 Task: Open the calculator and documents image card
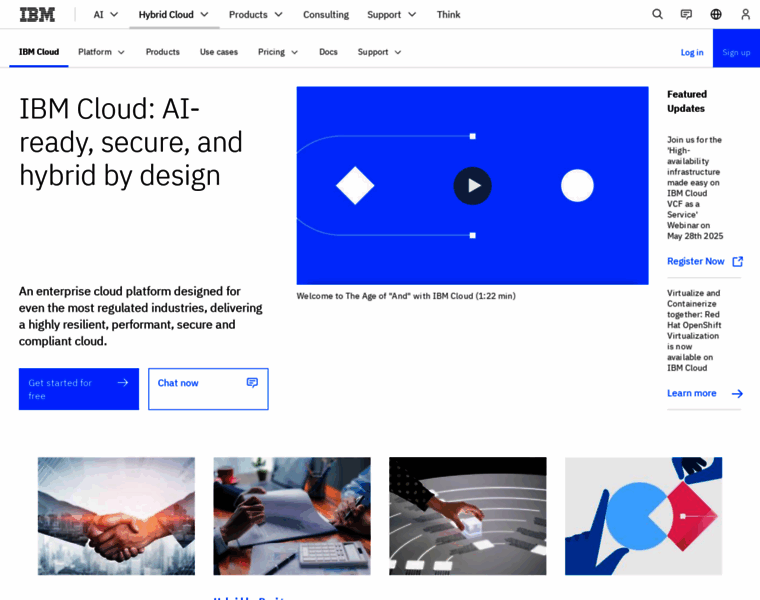click(x=292, y=516)
